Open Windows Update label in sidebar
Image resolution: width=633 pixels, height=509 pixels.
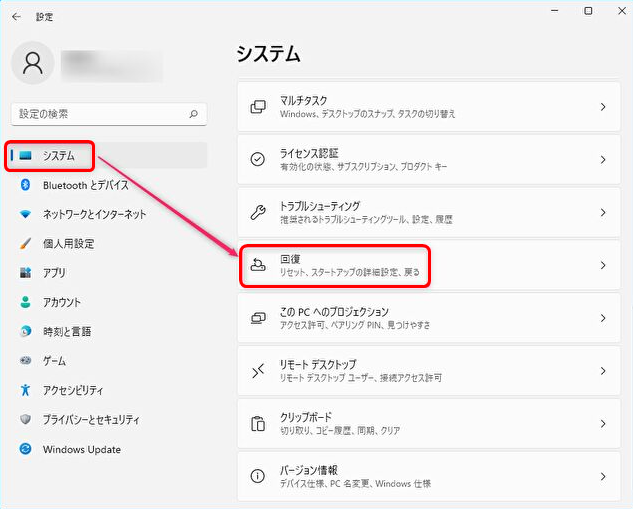(82, 449)
